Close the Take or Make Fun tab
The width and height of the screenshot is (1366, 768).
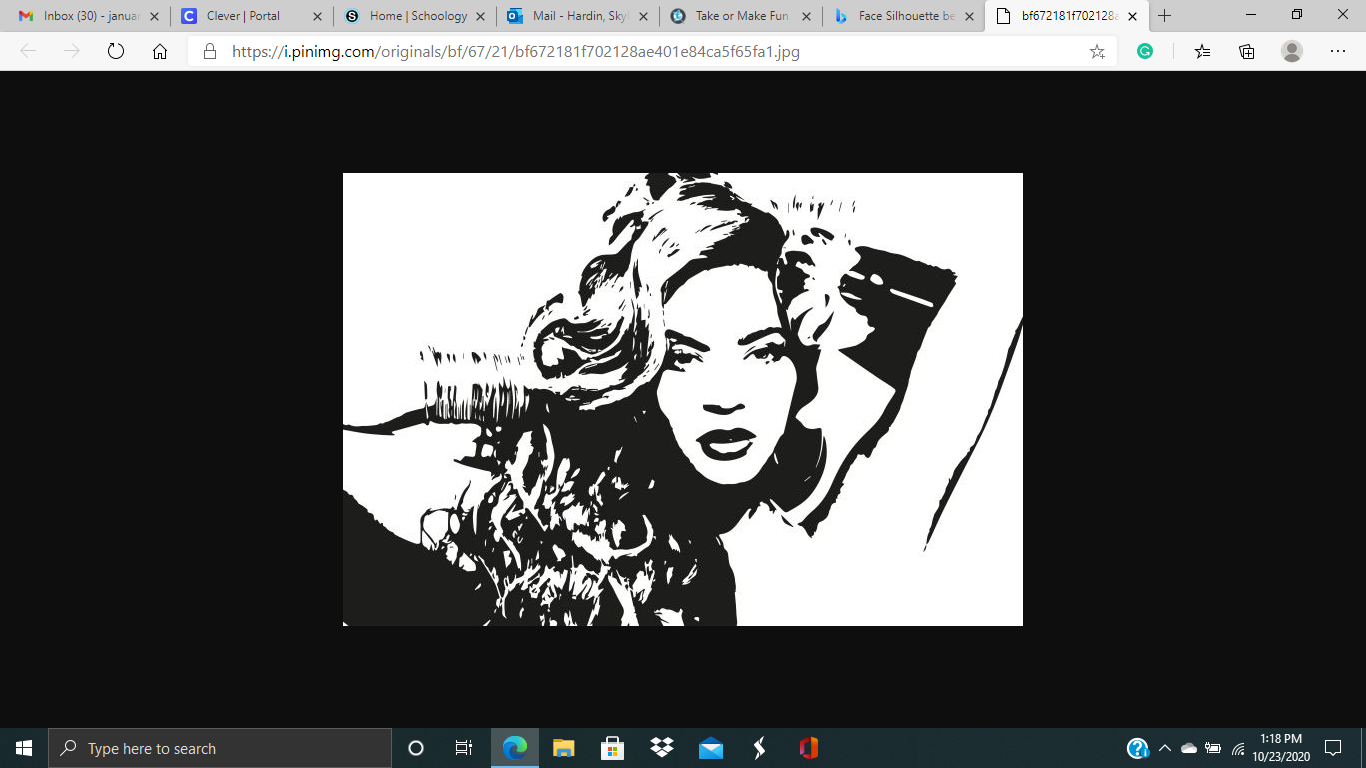[806, 16]
